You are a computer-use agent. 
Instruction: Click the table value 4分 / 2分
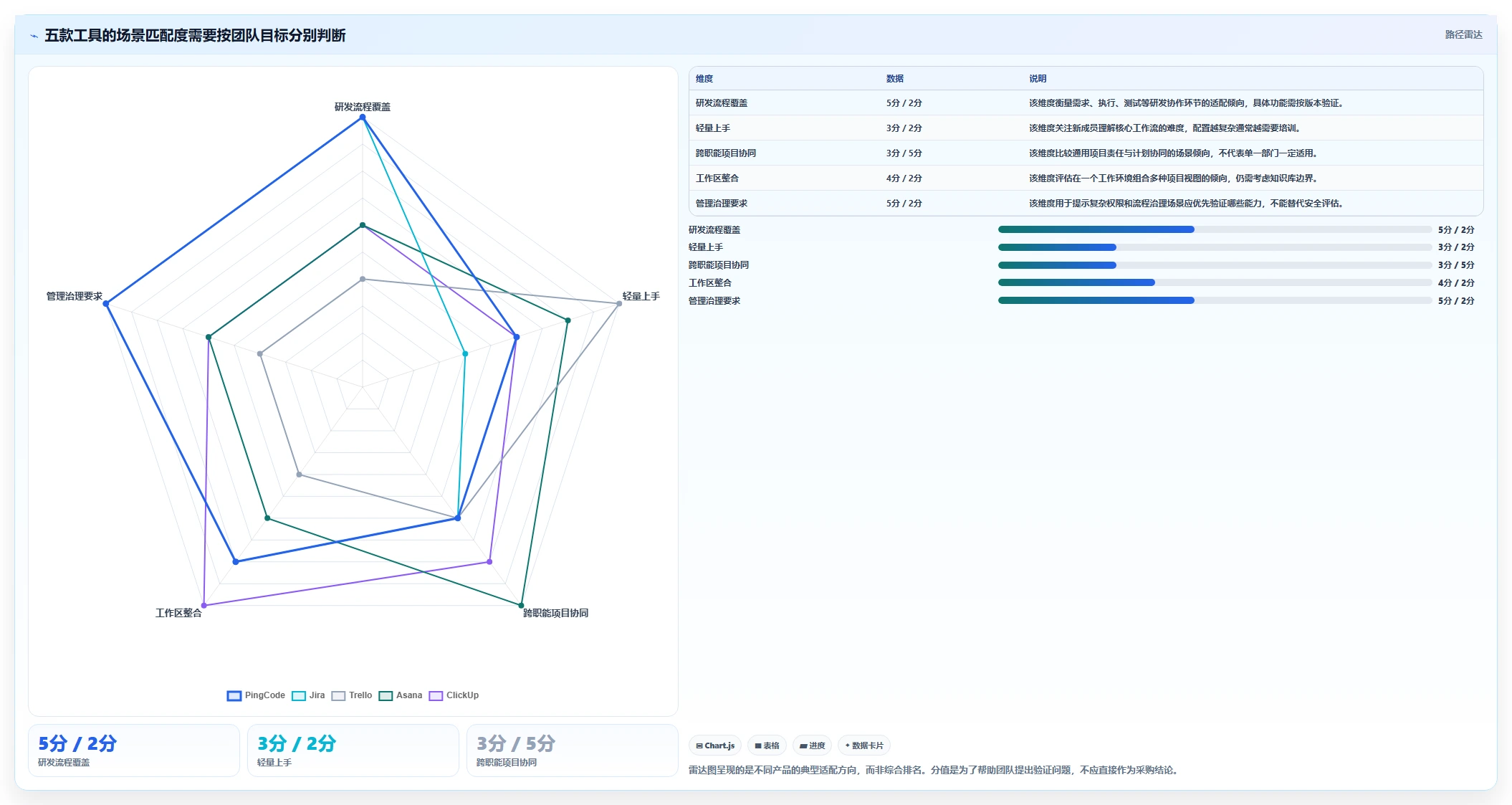click(x=904, y=178)
